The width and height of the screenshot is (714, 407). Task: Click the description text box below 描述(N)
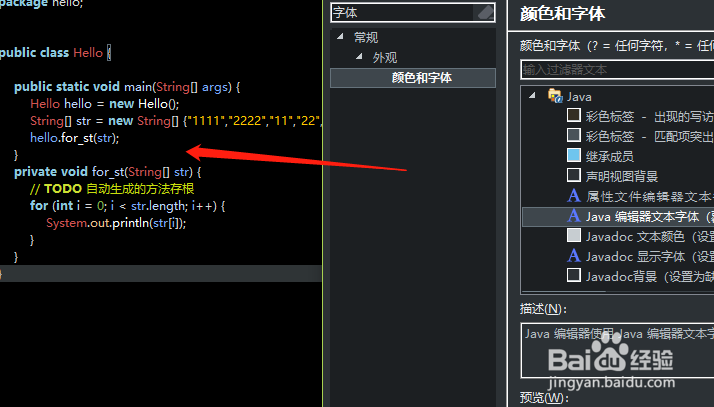tap(617, 350)
